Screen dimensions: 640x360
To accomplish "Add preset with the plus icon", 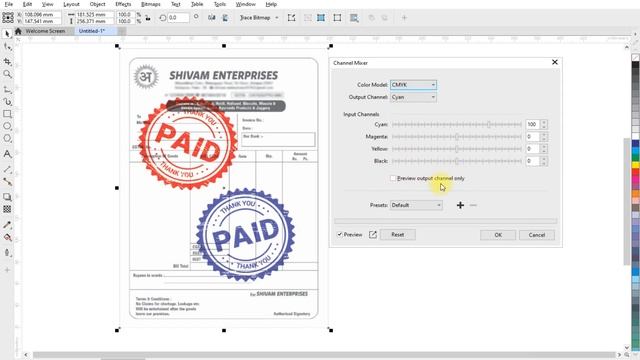I will tap(460, 205).
